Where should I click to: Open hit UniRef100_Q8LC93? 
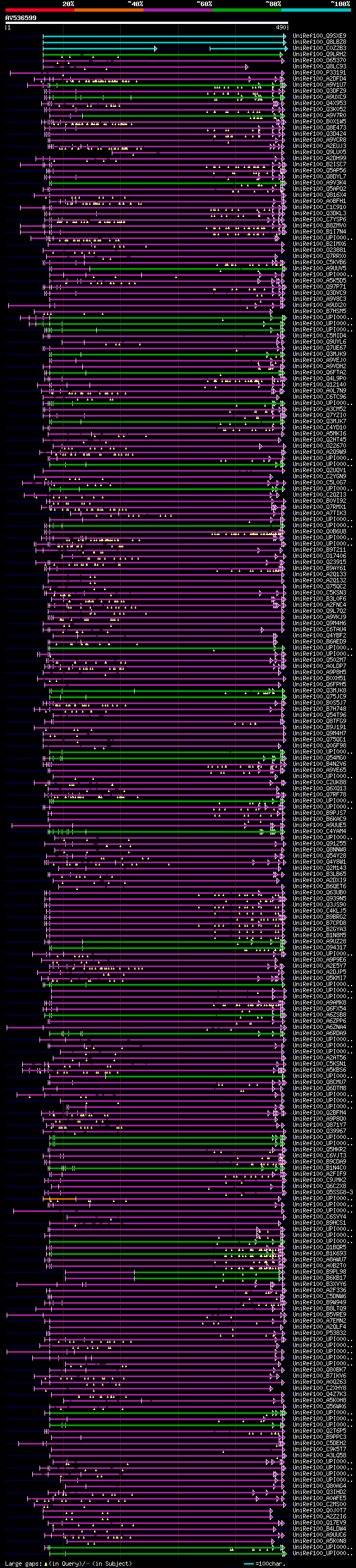coord(319,66)
